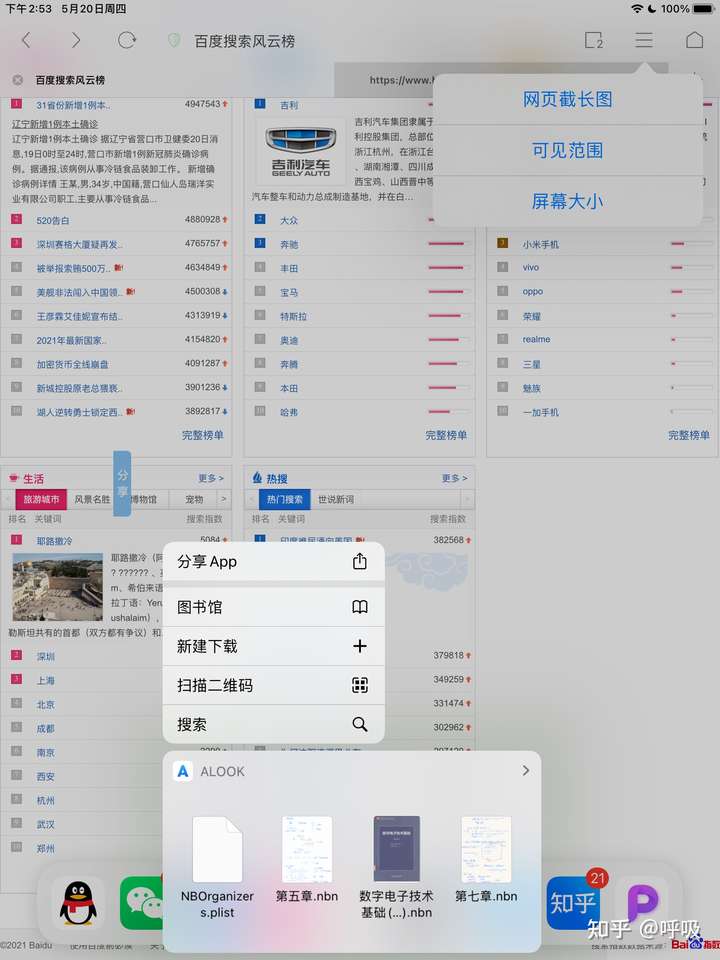Tap the plus icon beside 新建下载
720x960 pixels.
point(360,646)
